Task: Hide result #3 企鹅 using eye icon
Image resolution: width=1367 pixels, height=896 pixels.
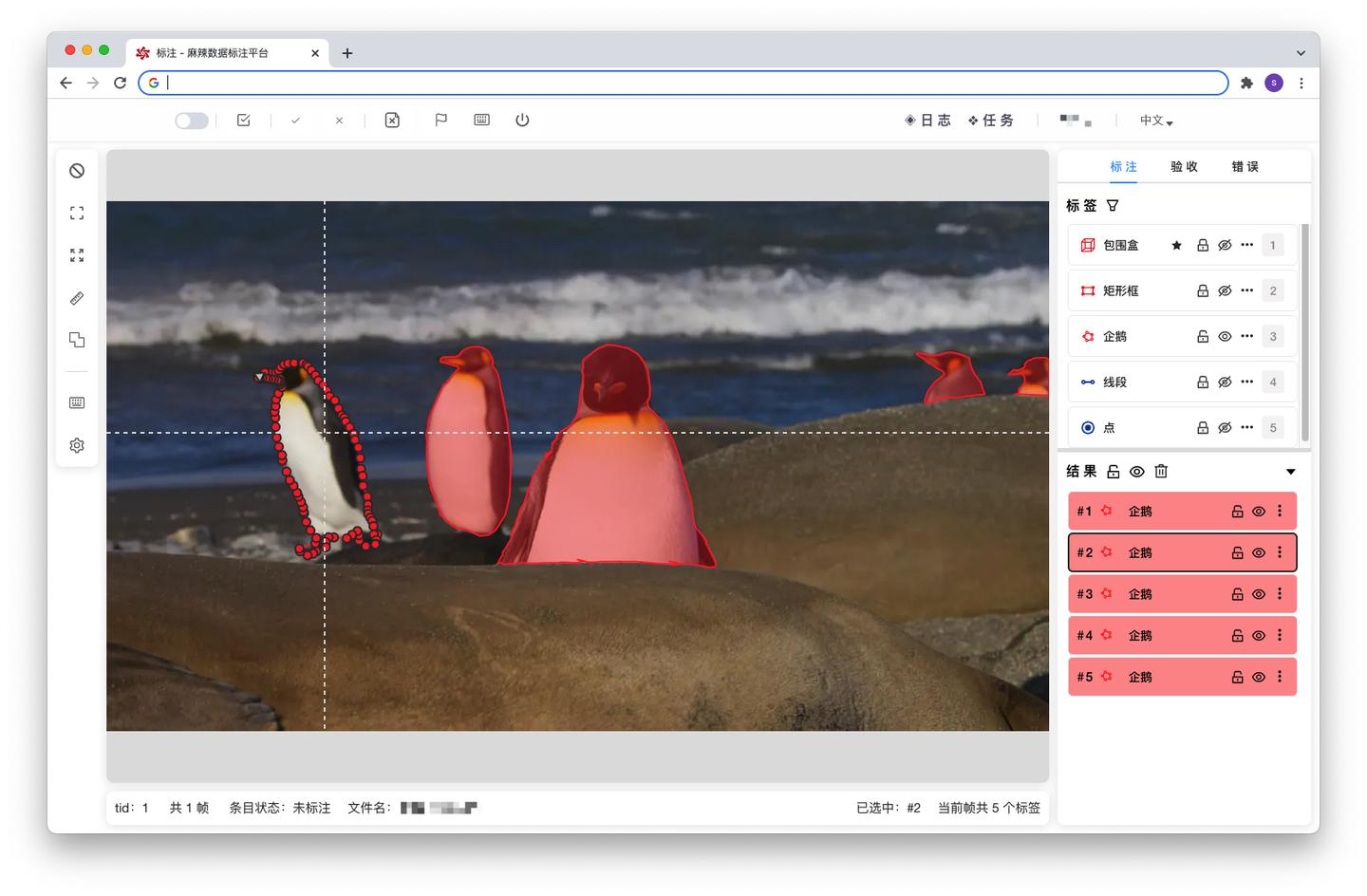Action: coord(1259,594)
